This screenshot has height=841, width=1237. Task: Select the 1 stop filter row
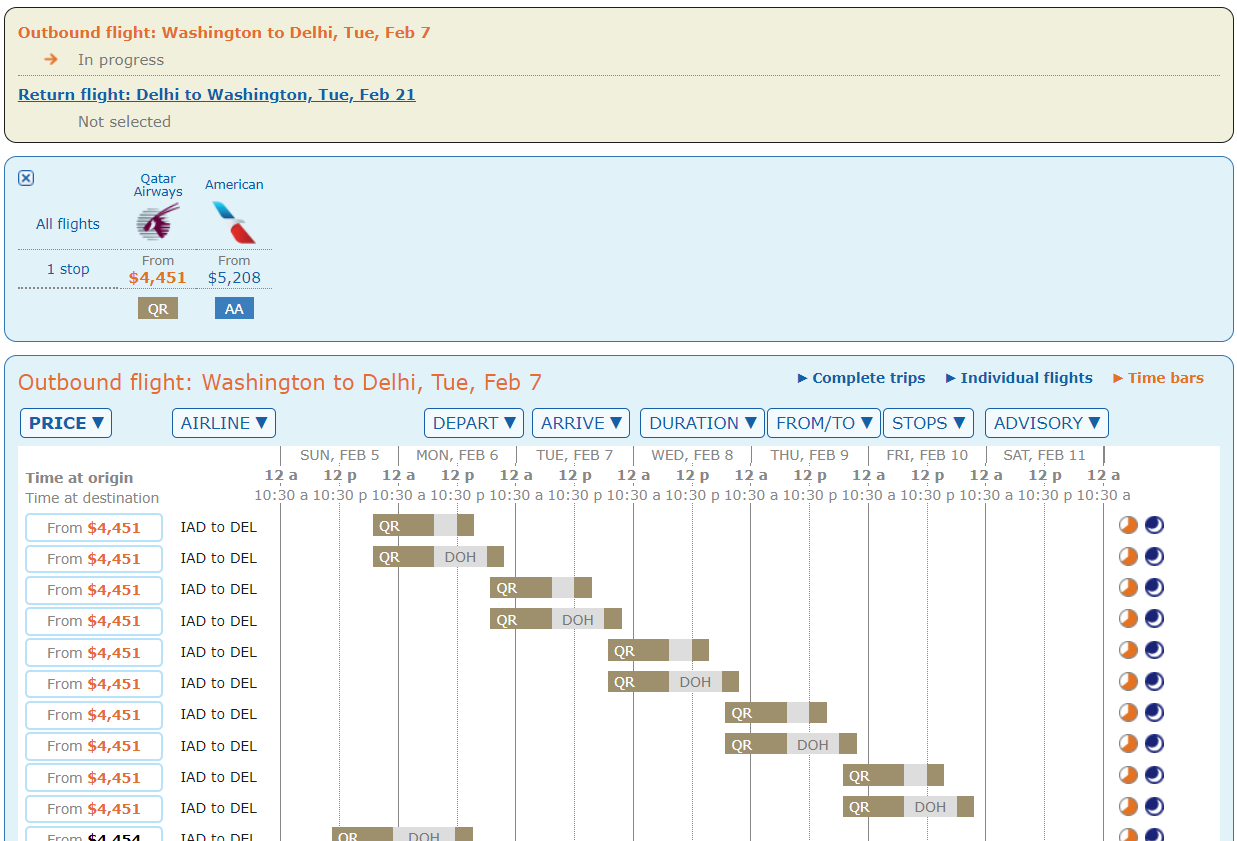68,269
